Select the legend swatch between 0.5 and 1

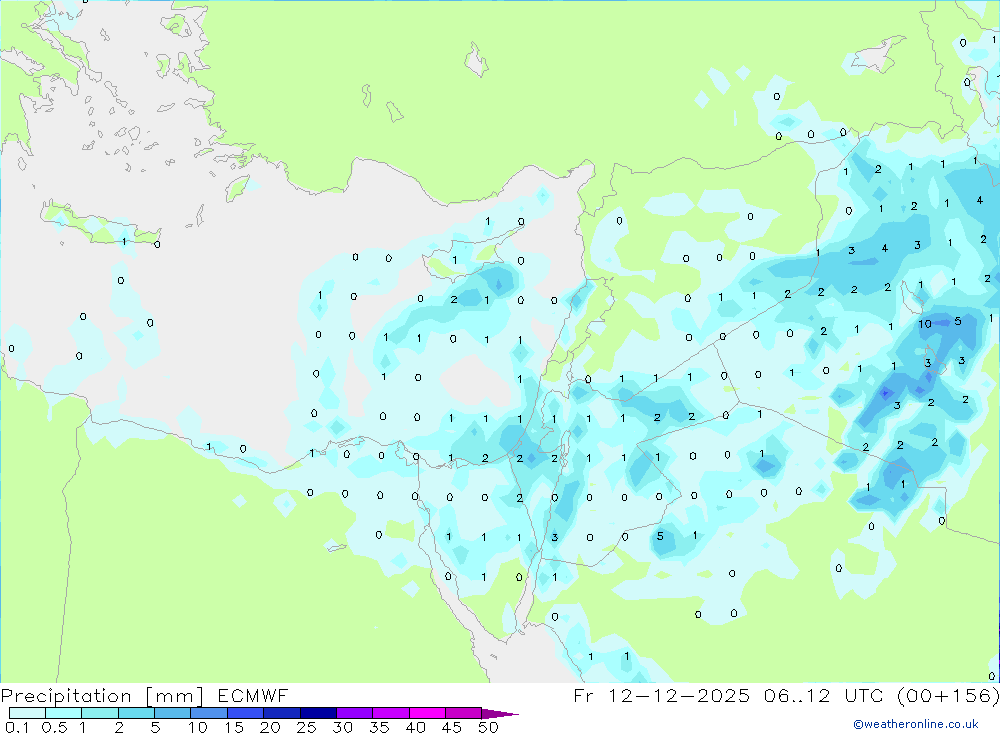point(64,713)
